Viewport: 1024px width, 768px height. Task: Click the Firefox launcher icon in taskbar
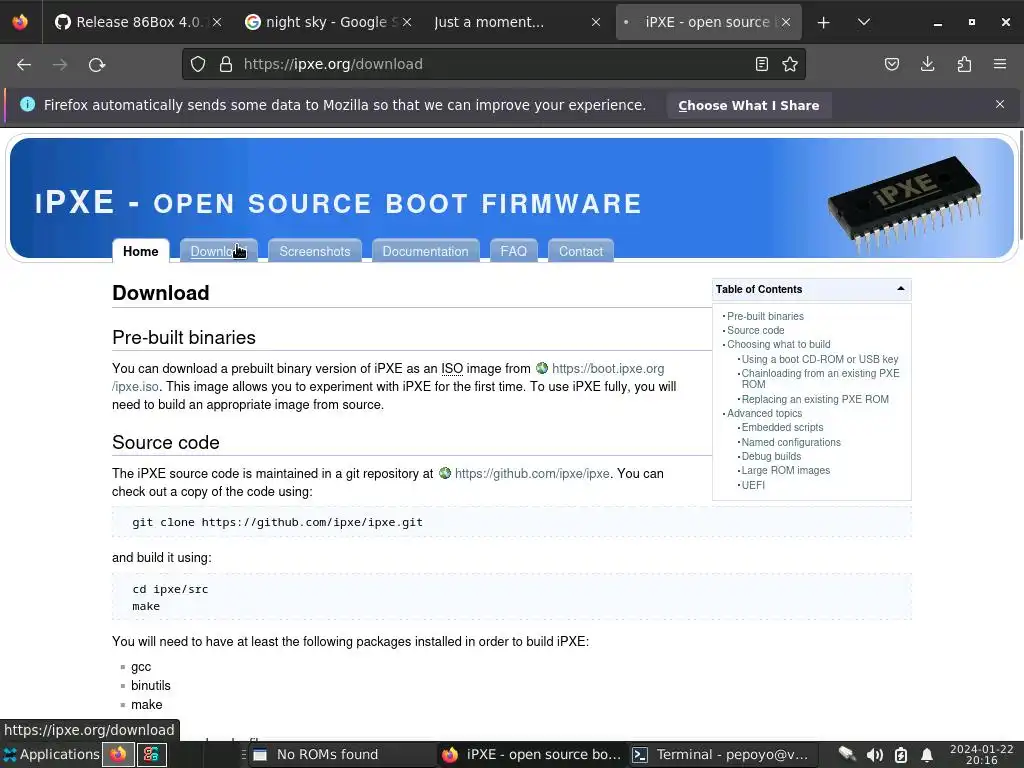(118, 754)
